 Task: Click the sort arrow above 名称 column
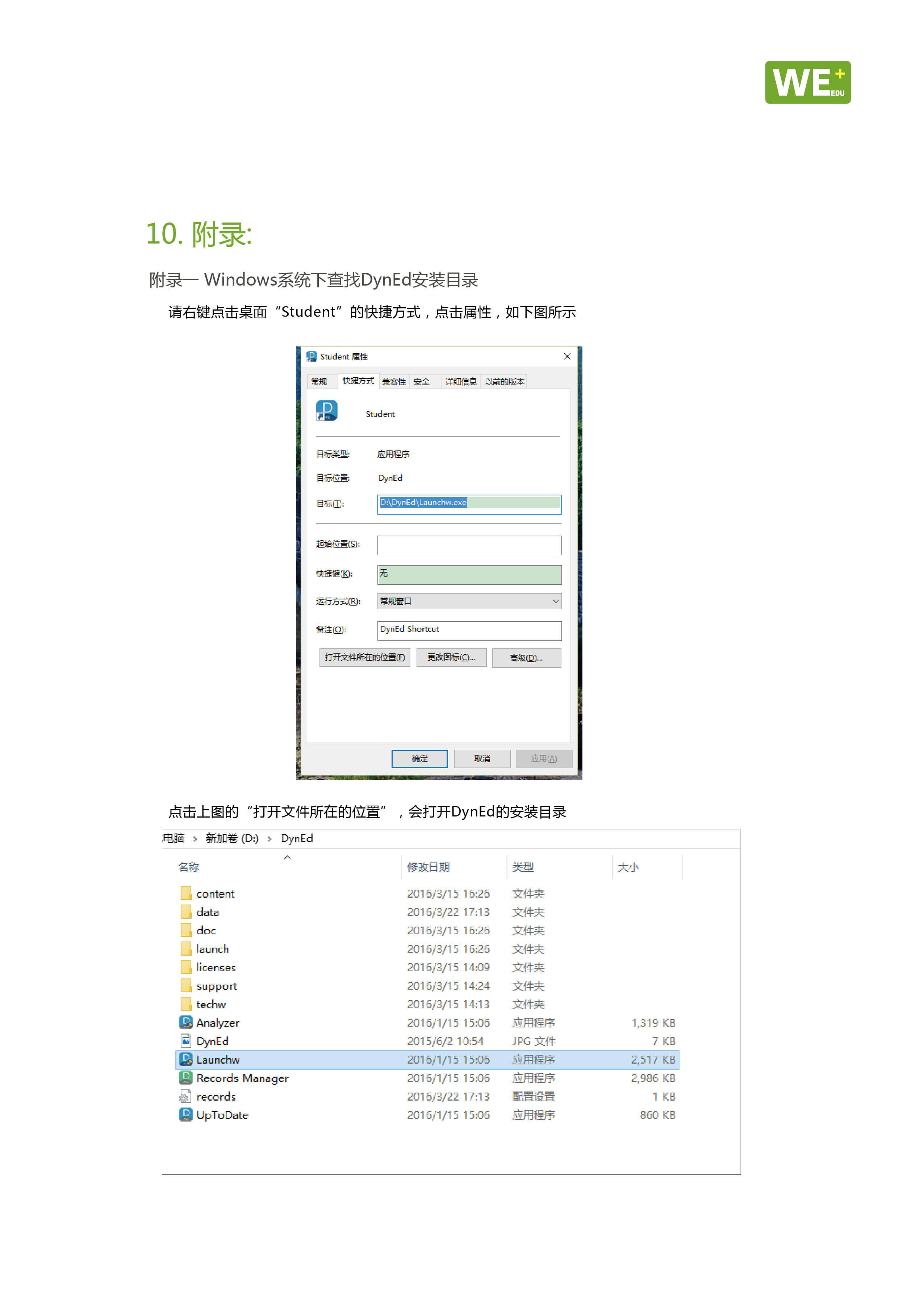pyautogui.click(x=287, y=857)
